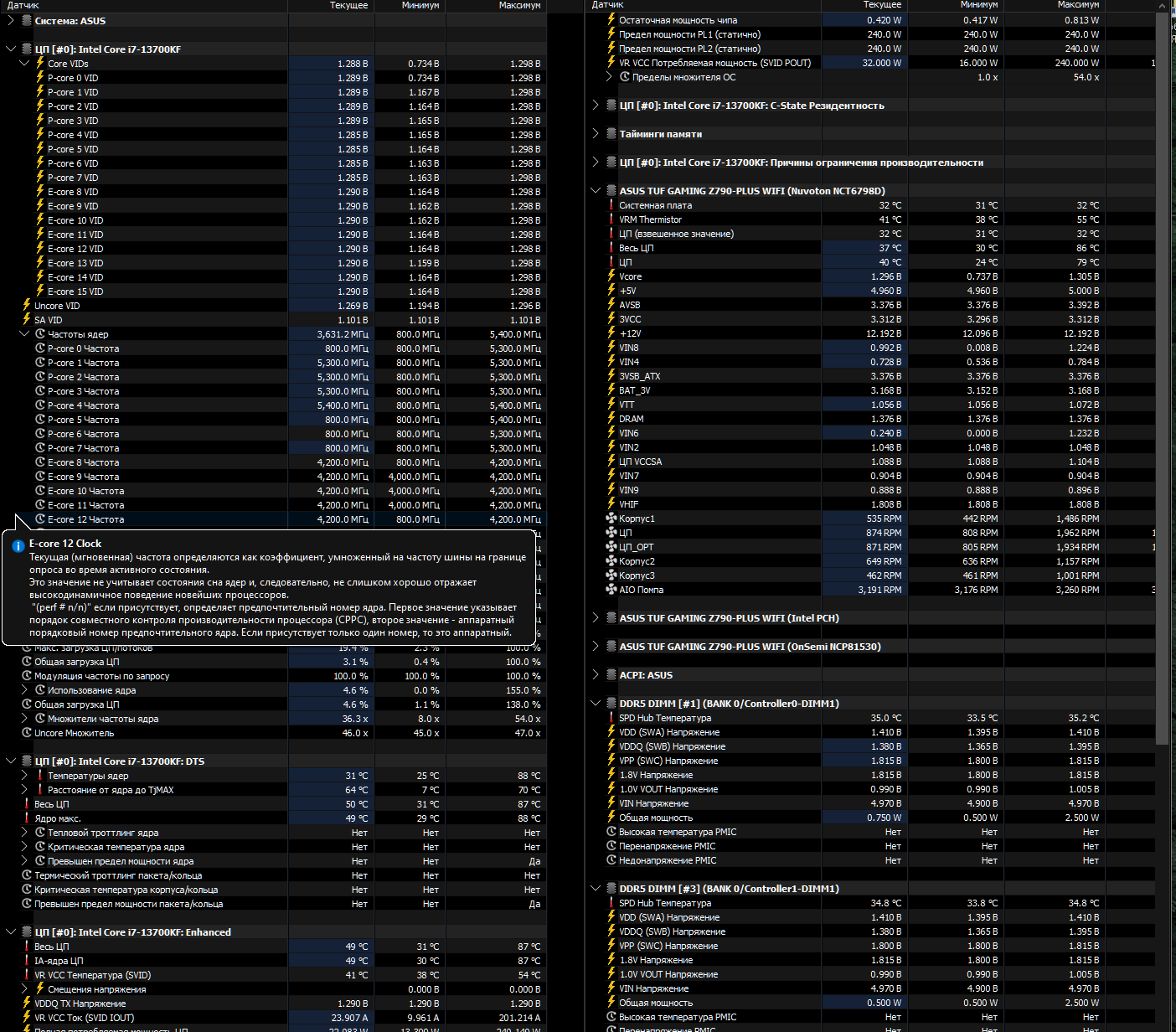Click the chip icon of DDR5 DIMM [#3] group
The height and width of the screenshot is (1032, 1176).
[x=611, y=889]
